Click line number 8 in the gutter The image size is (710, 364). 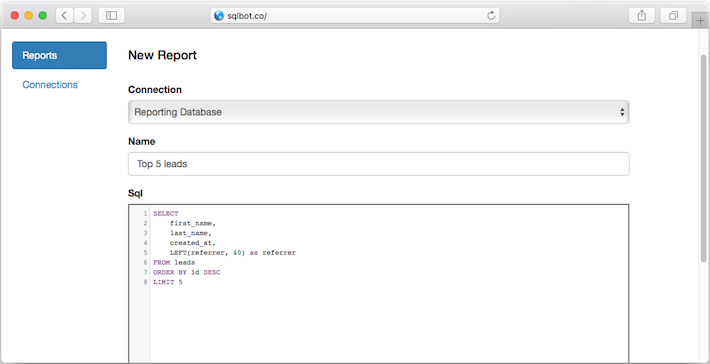click(145, 283)
